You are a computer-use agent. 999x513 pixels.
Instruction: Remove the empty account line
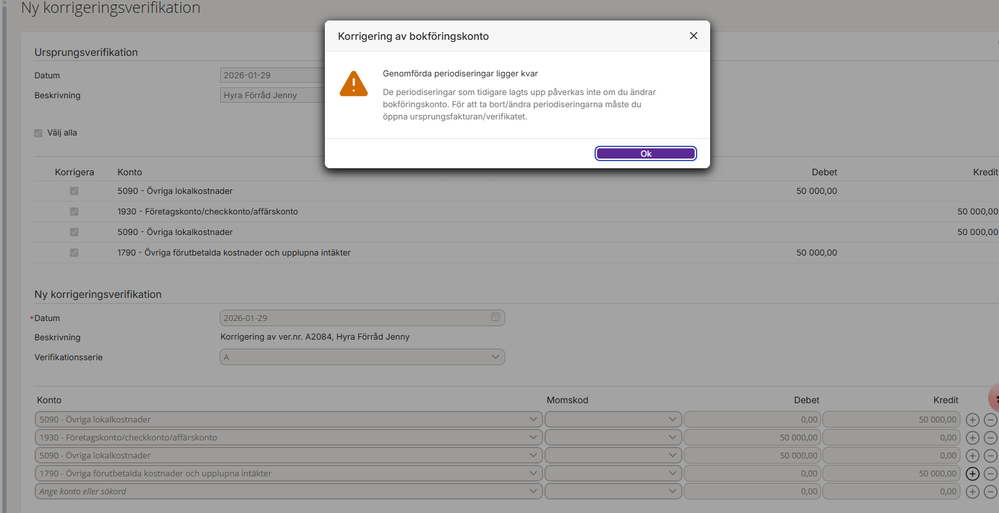point(990,491)
